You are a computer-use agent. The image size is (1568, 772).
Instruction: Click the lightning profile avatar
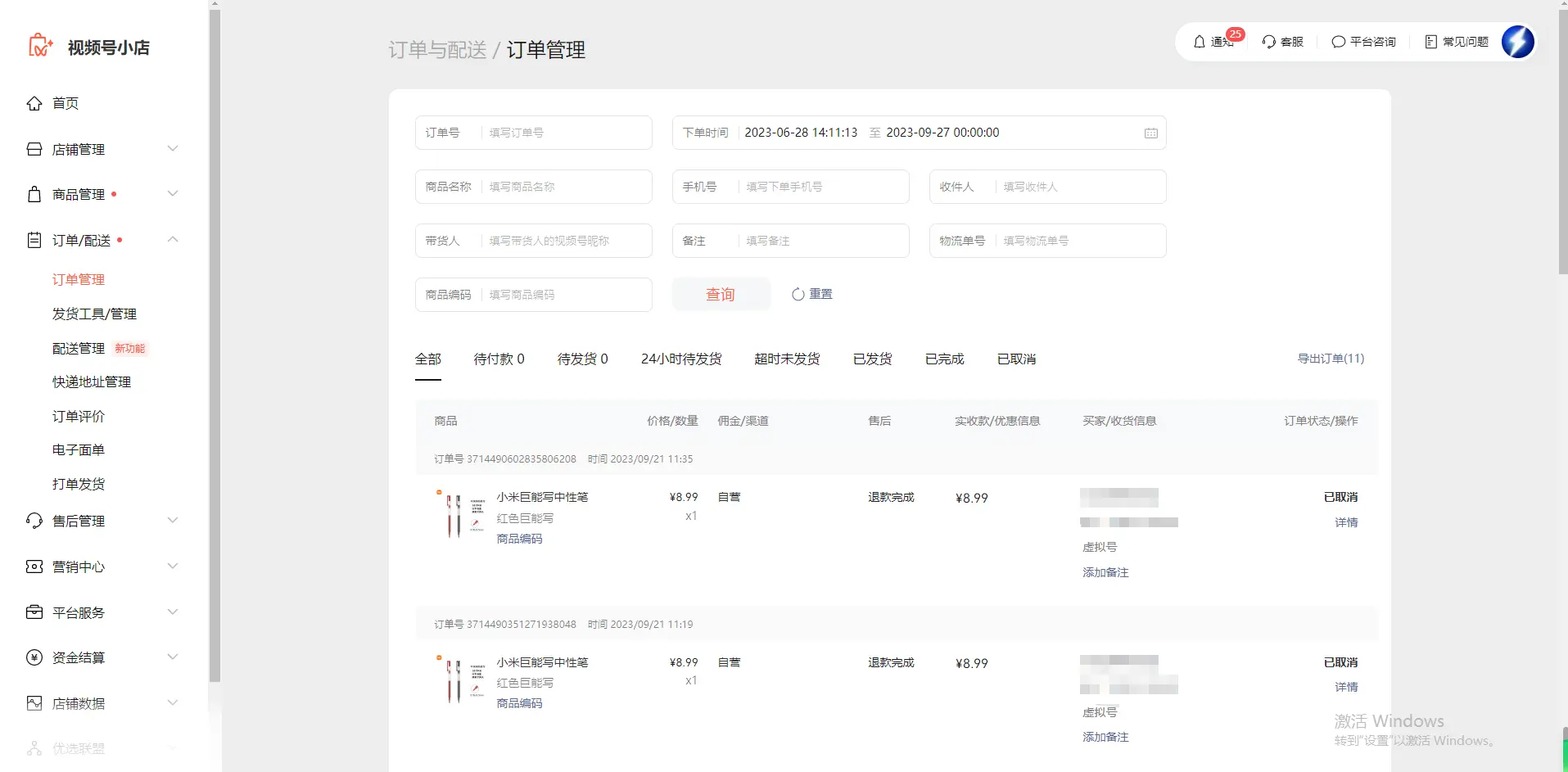(1517, 42)
